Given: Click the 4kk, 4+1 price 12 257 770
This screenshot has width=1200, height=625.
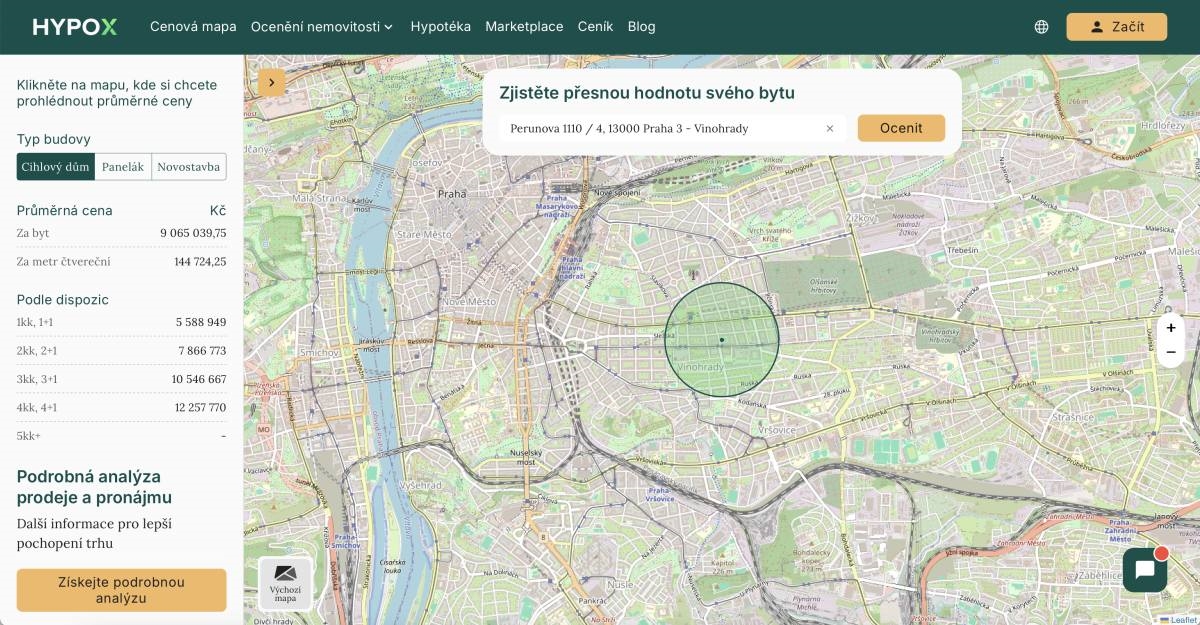Looking at the screenshot, I should point(200,407).
